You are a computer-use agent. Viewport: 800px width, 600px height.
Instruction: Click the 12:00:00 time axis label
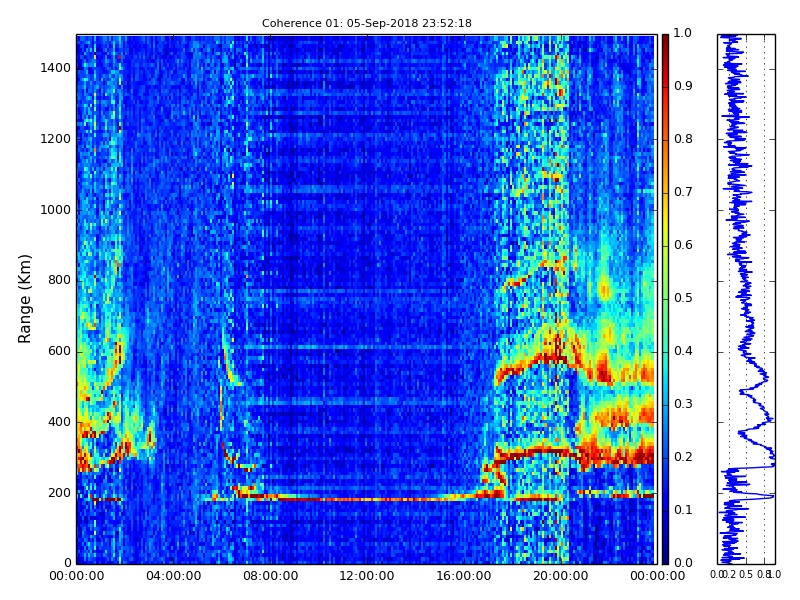pos(366,576)
